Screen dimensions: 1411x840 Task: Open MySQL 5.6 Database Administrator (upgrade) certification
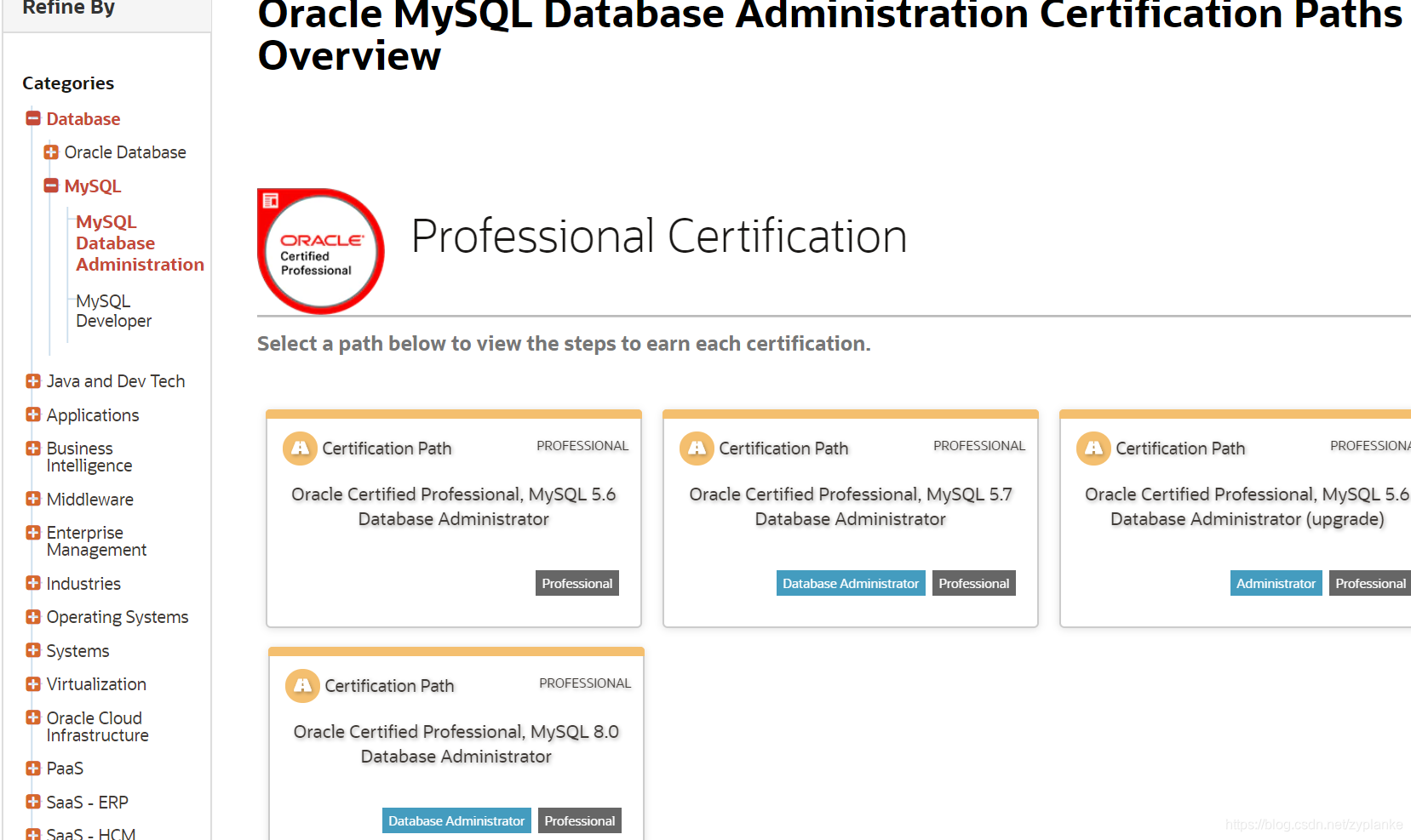[1247, 506]
